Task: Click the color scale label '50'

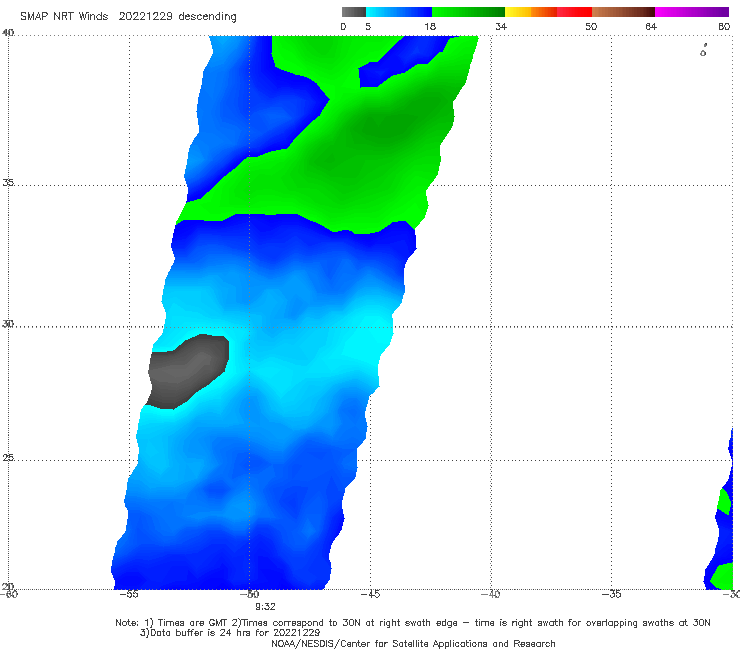Action: click(591, 27)
